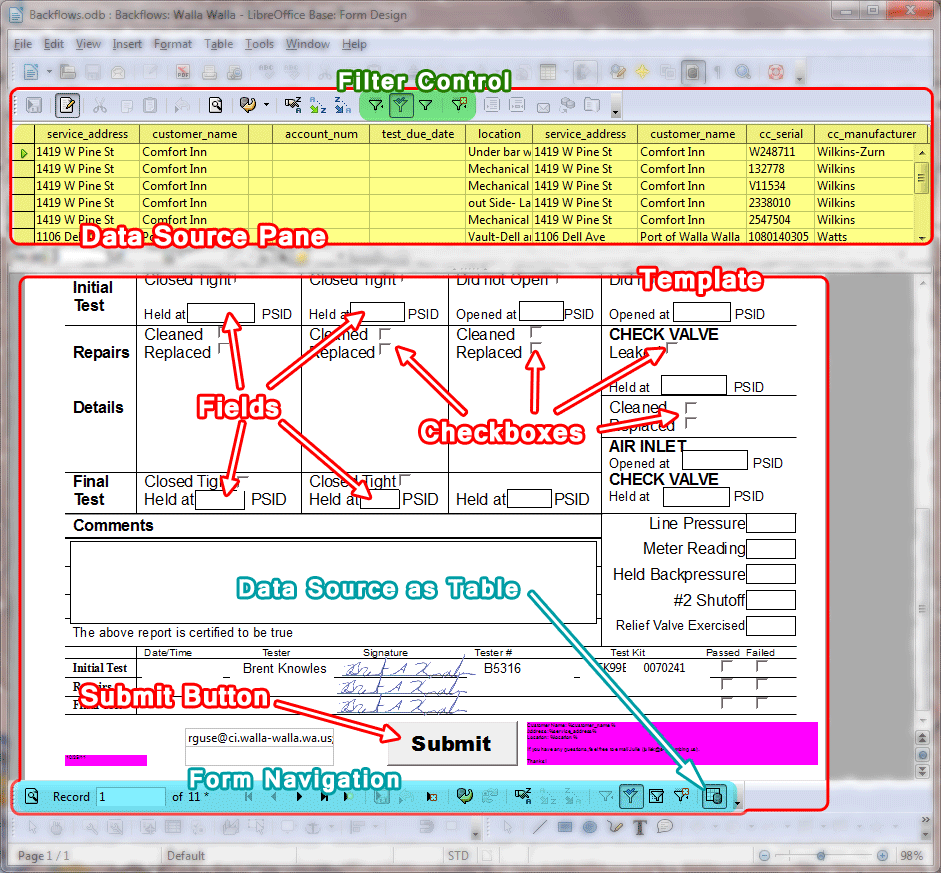Expand the form navigation toolbar options arrow
Viewport: 941px width, 873px height.
coord(737,803)
